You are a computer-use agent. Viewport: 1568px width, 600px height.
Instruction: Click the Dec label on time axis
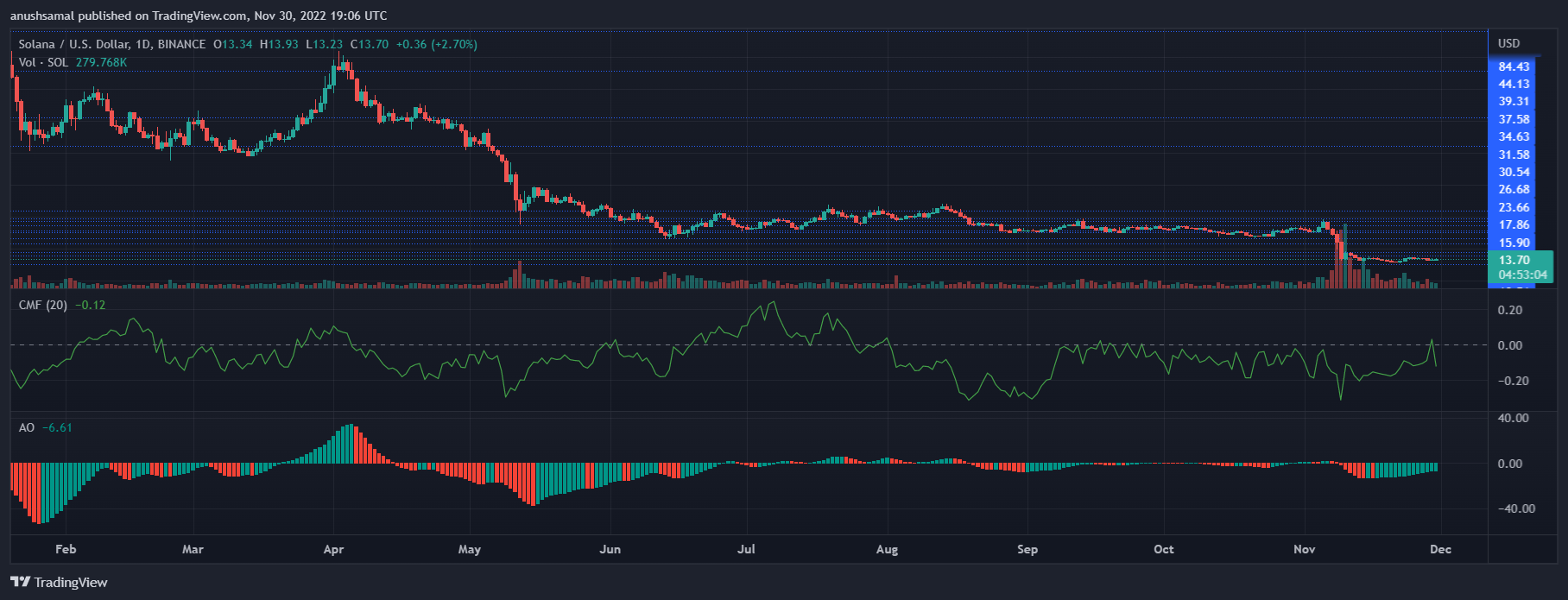coord(1440,549)
